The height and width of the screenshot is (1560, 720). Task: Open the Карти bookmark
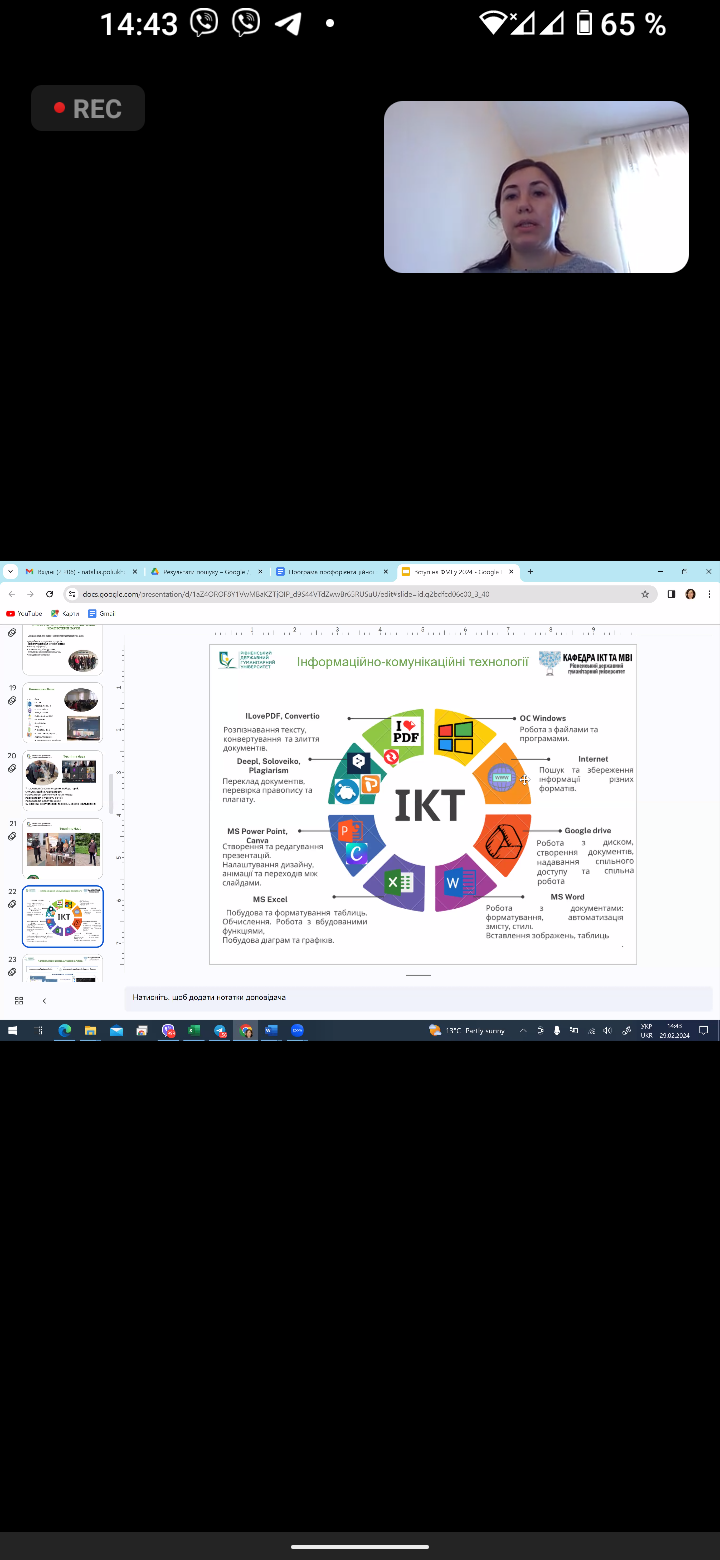click(65, 613)
